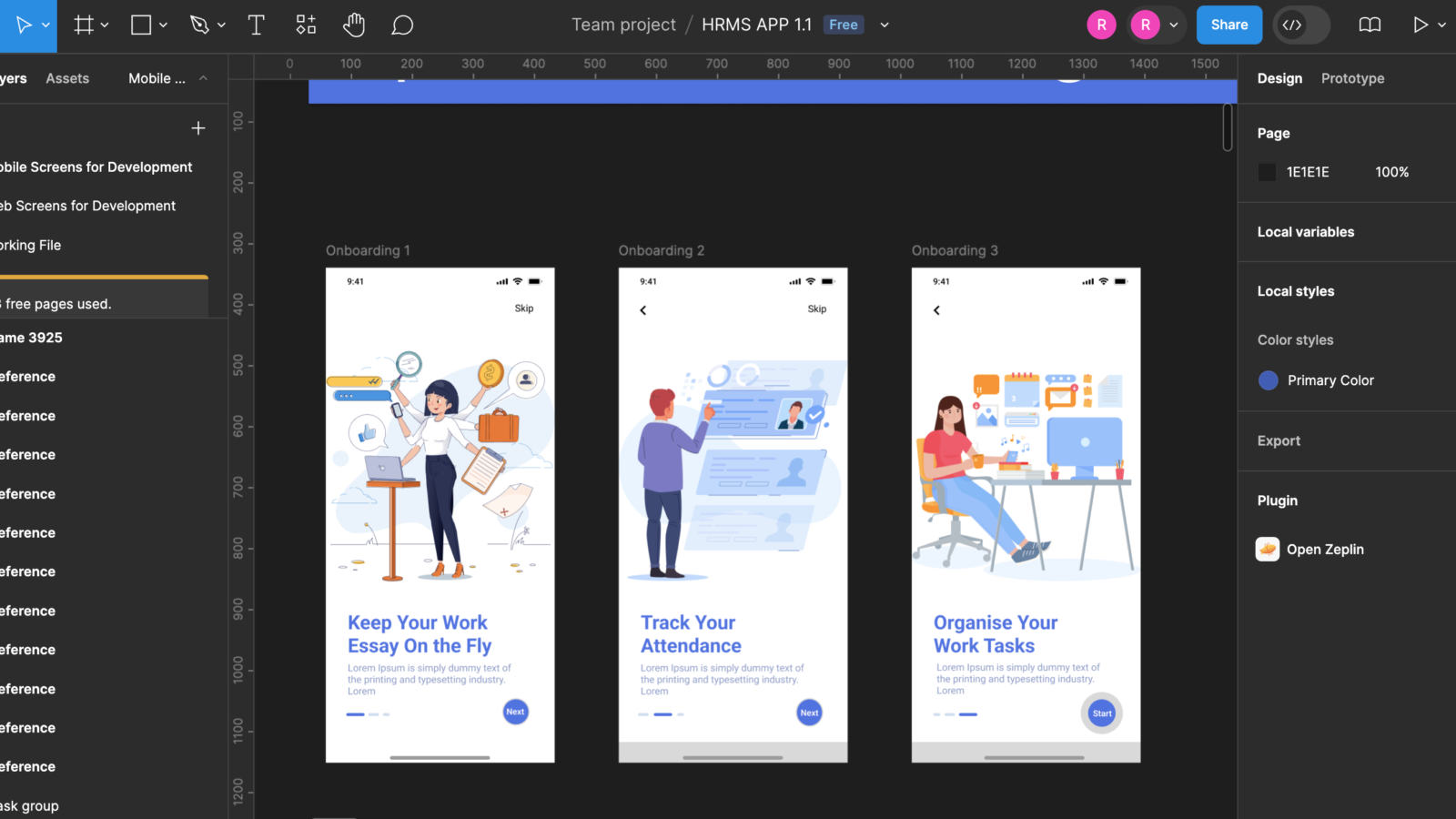Image resolution: width=1456 pixels, height=819 pixels.
Task: Open the Libraries book icon
Action: coord(1370,25)
